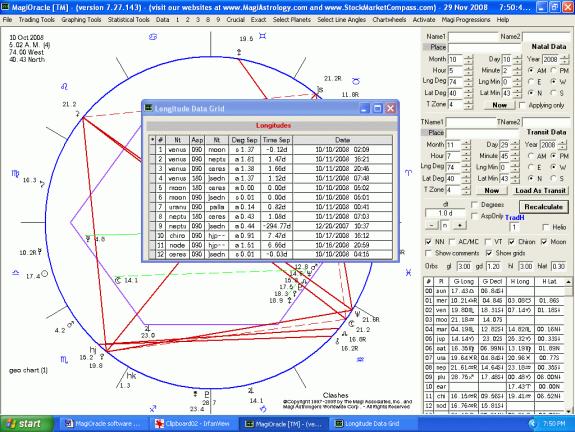Open the Magi Progressions menu

point(466,19)
